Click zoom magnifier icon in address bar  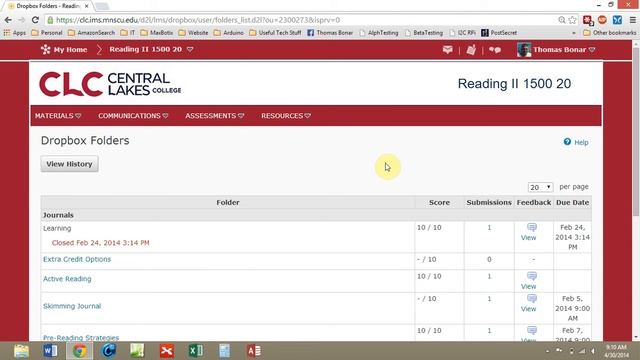[562, 20]
